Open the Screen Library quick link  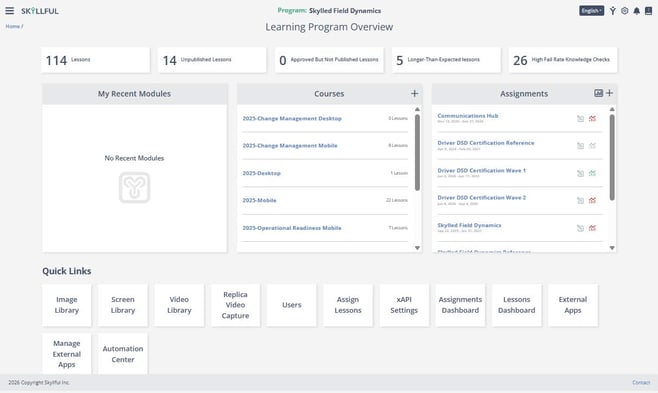coord(123,305)
